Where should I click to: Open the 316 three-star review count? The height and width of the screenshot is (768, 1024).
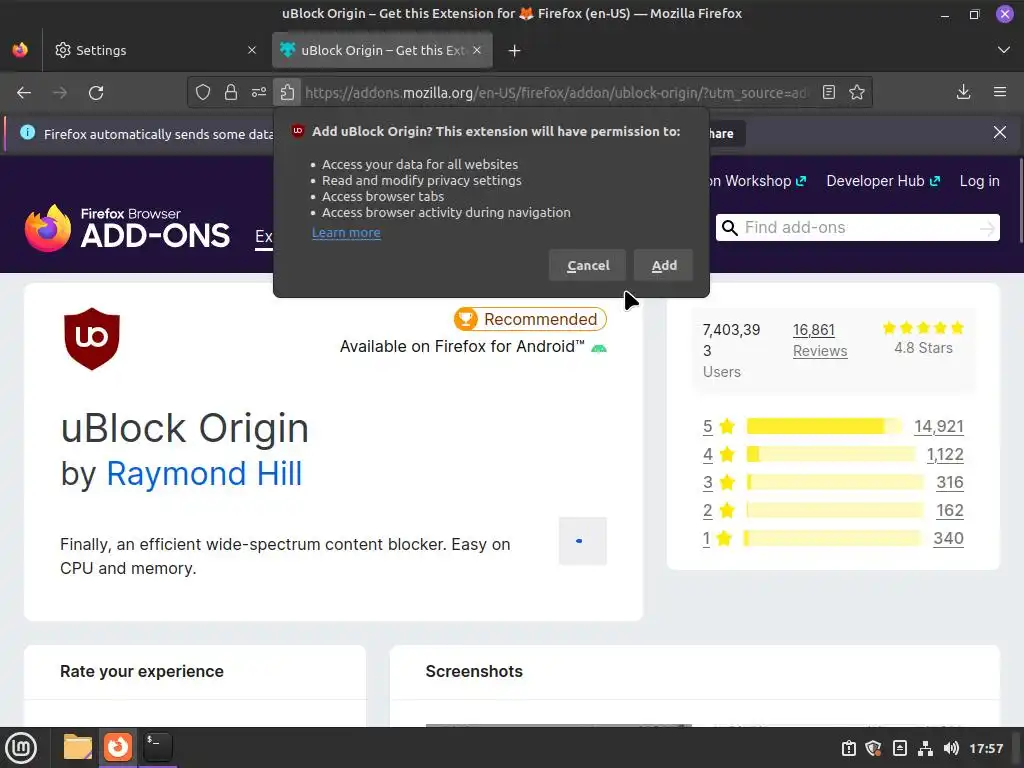[x=950, y=483]
